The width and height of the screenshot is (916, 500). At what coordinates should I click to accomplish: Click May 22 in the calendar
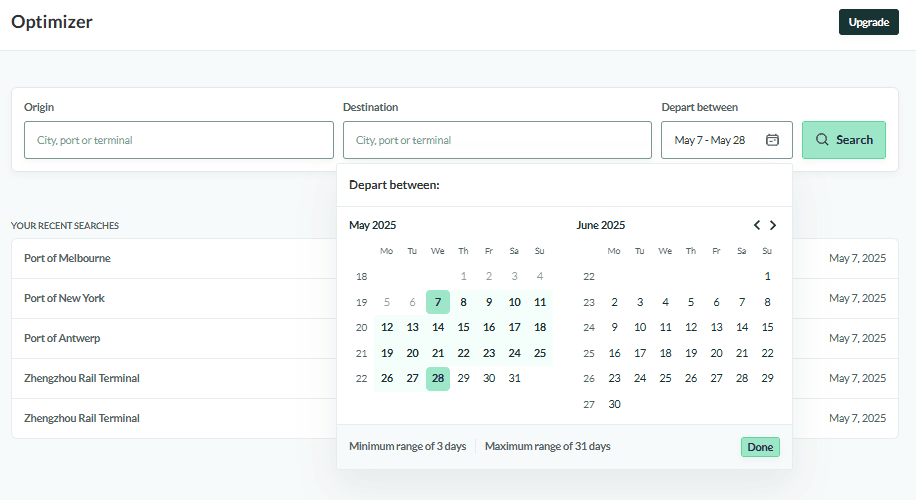pyautogui.click(x=463, y=353)
